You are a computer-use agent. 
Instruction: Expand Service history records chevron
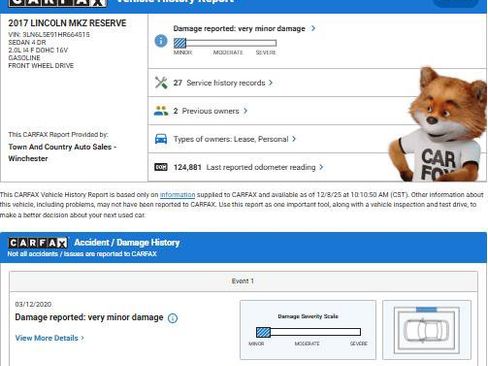pyautogui.click(x=271, y=82)
